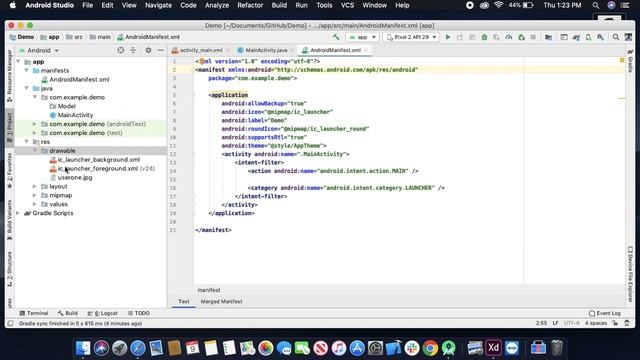Open the Build tool window

68,313
